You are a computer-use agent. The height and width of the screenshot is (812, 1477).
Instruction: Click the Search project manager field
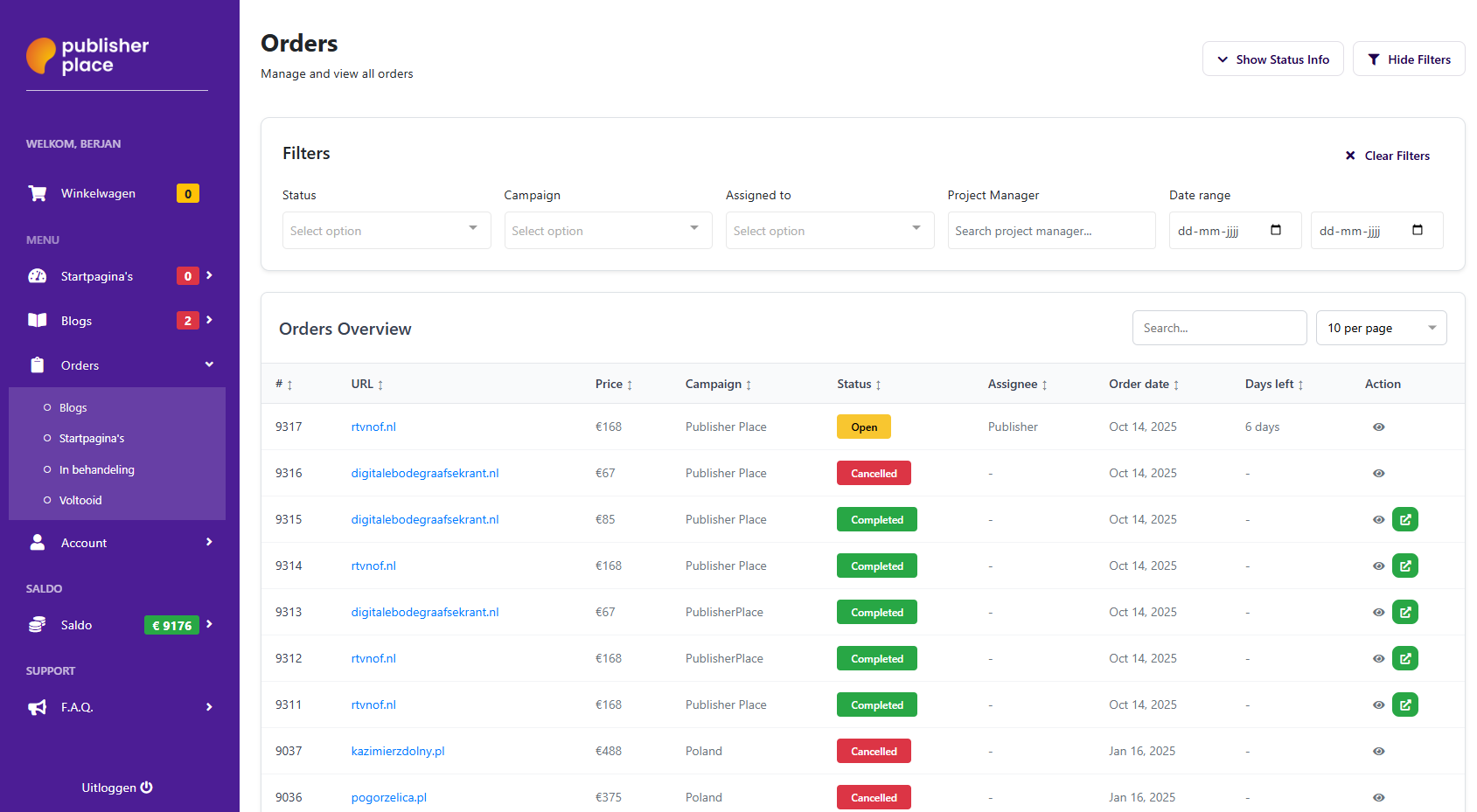1050,231
